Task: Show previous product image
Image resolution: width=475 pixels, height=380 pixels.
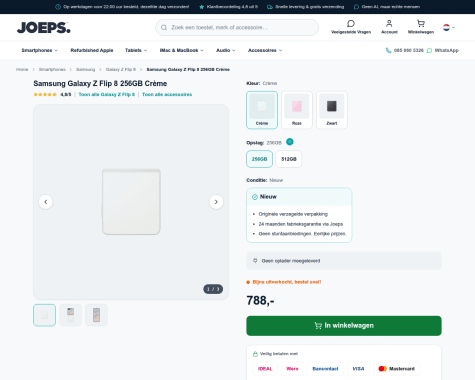Action: coord(46,202)
